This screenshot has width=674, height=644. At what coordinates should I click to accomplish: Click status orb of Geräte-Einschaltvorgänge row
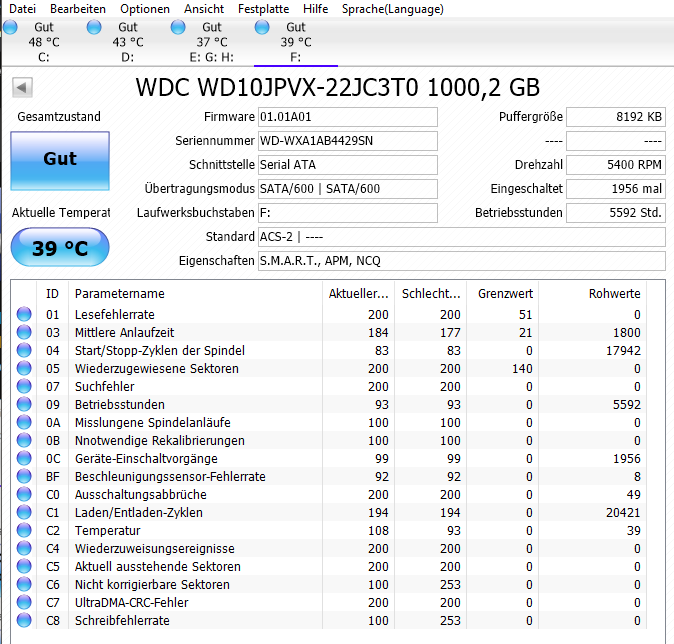coord(24,459)
